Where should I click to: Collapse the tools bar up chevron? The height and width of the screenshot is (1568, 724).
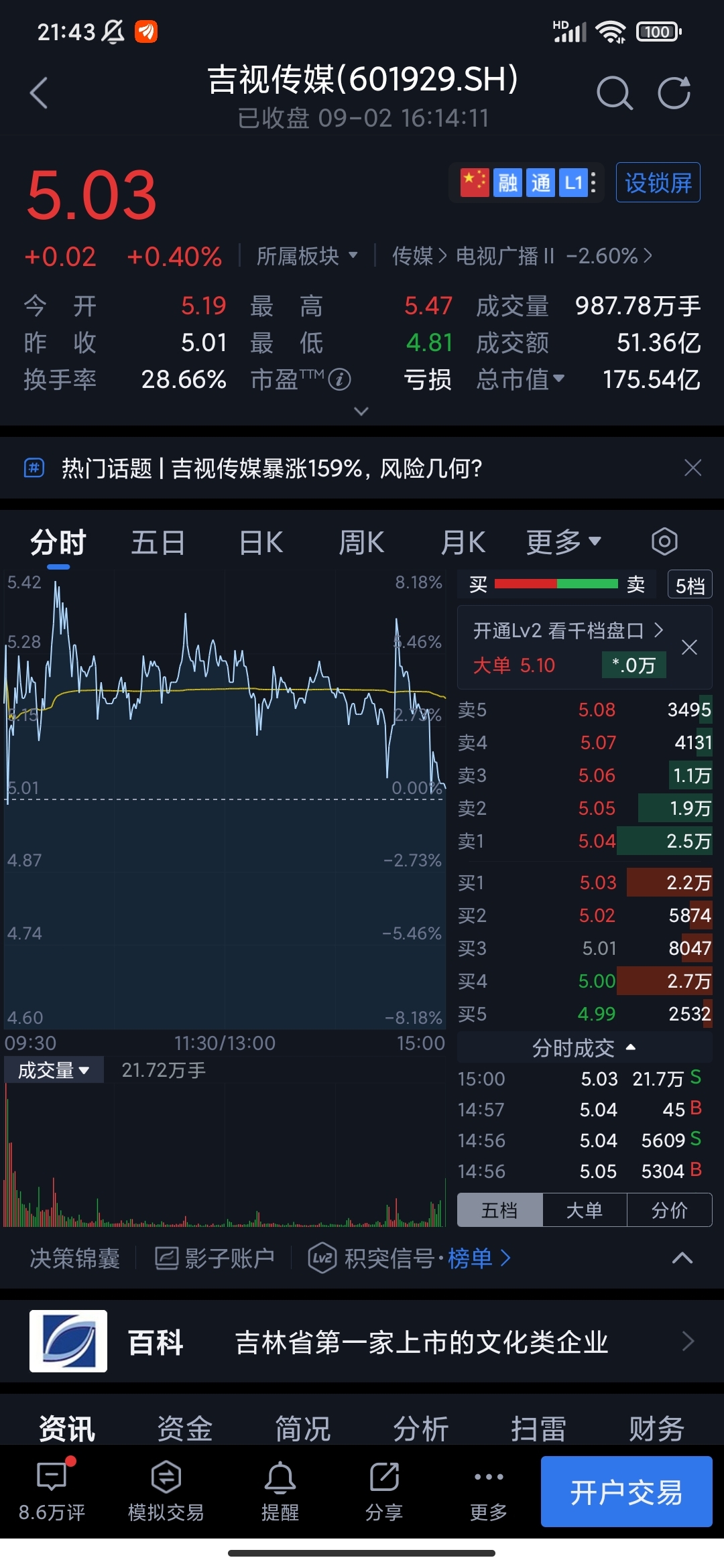pos(682,1258)
